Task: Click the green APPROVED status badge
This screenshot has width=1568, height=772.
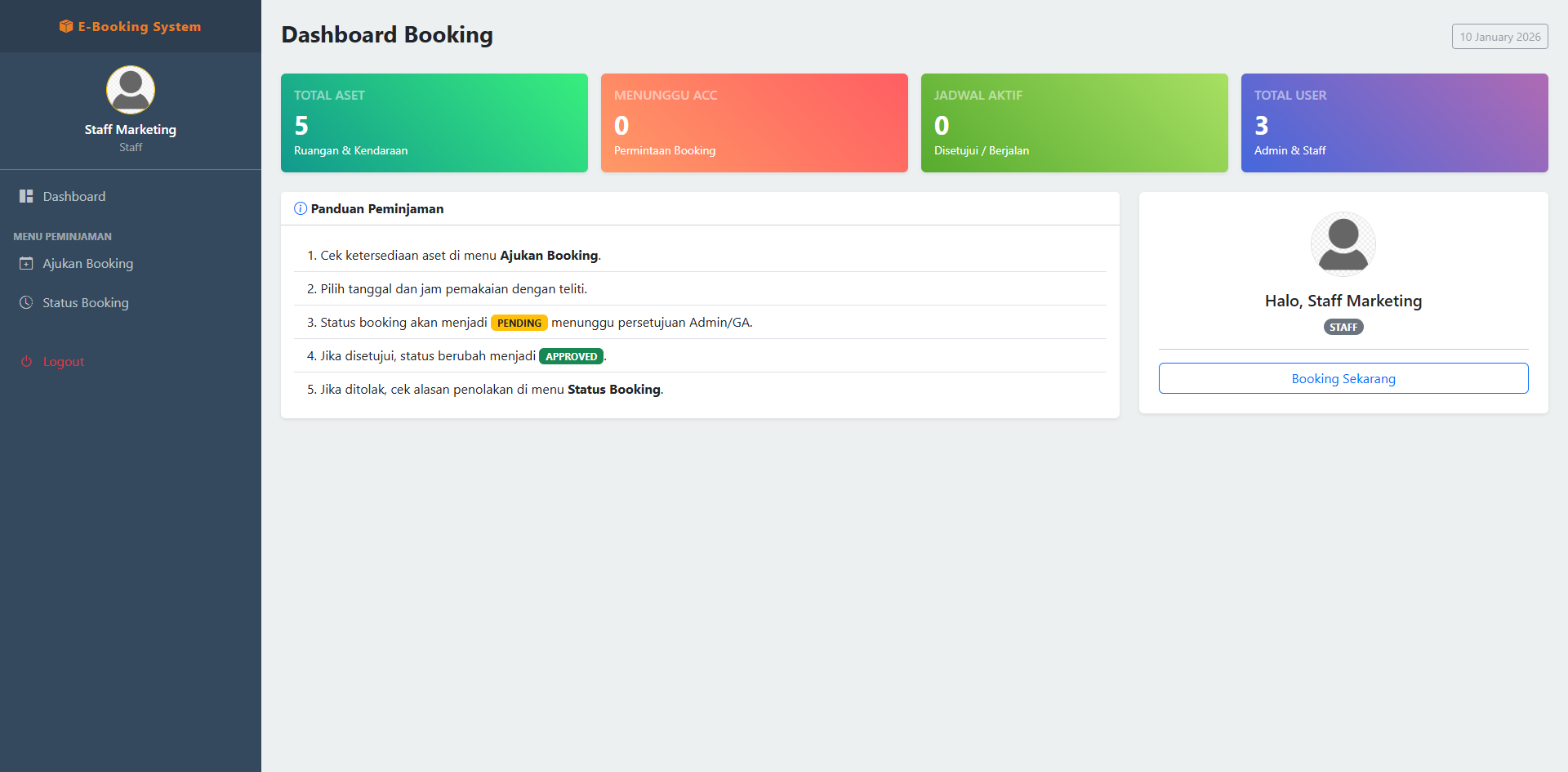Action: tap(571, 355)
